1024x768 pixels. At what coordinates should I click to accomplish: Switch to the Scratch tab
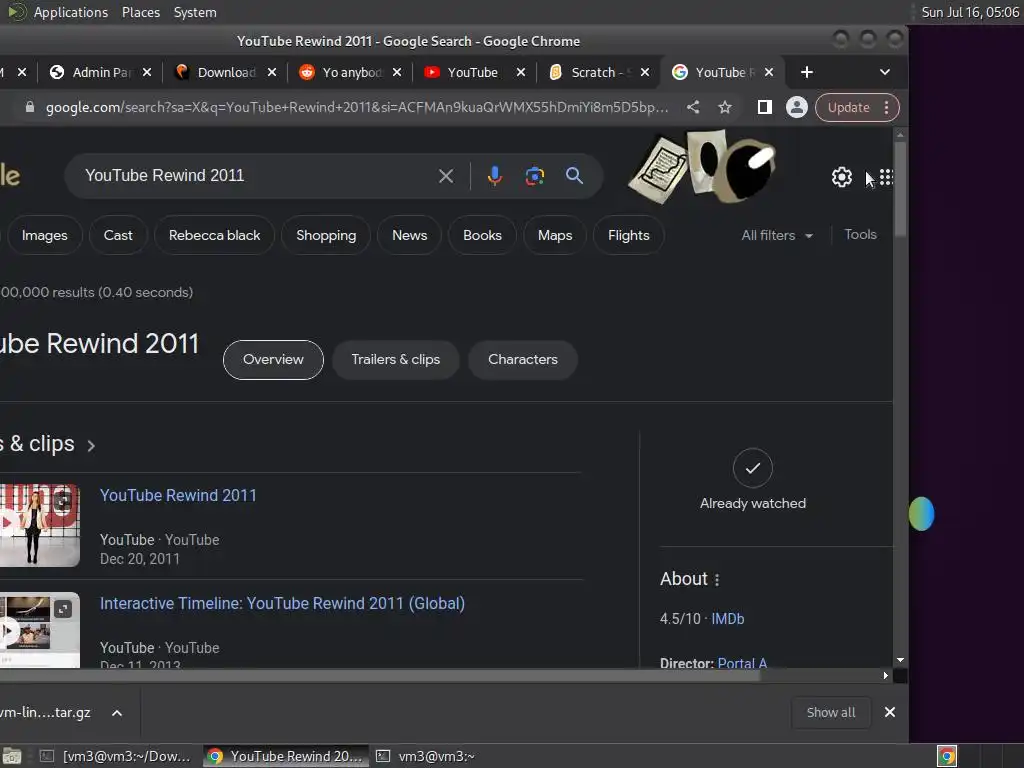(597, 72)
